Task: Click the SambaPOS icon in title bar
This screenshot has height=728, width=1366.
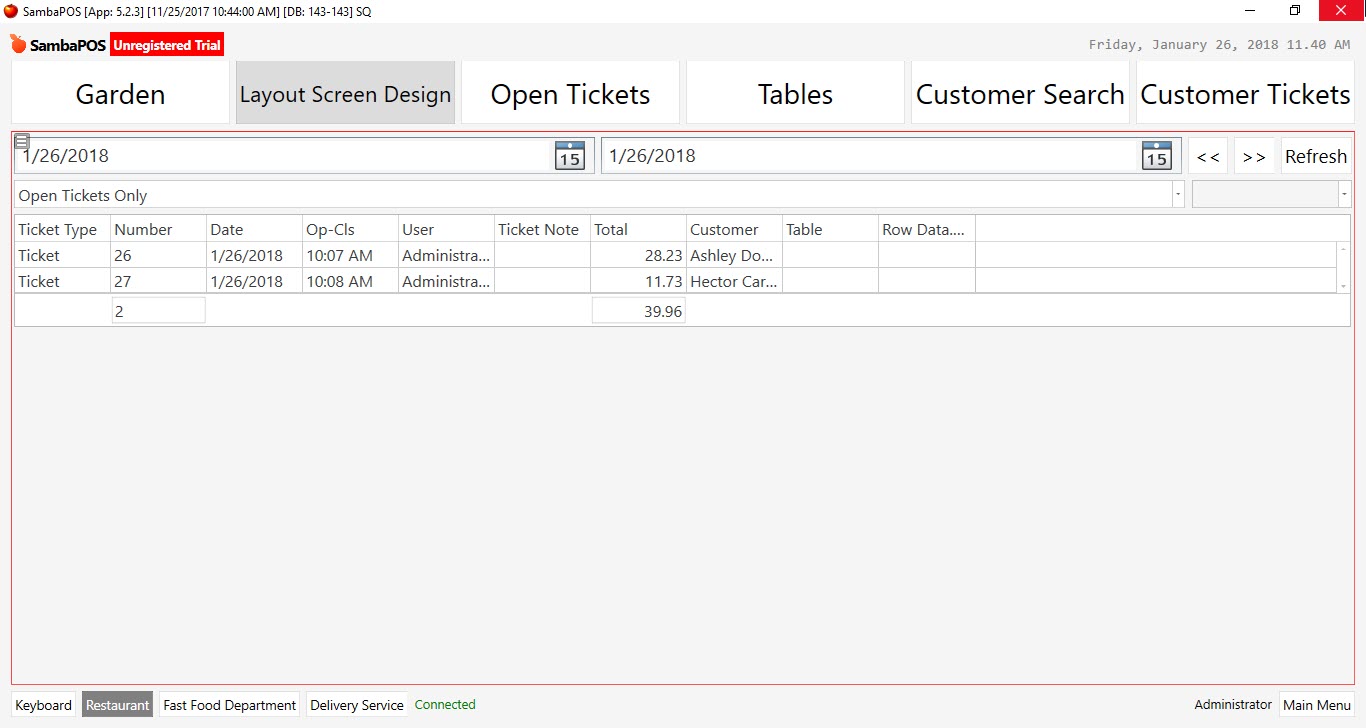Action: point(10,10)
